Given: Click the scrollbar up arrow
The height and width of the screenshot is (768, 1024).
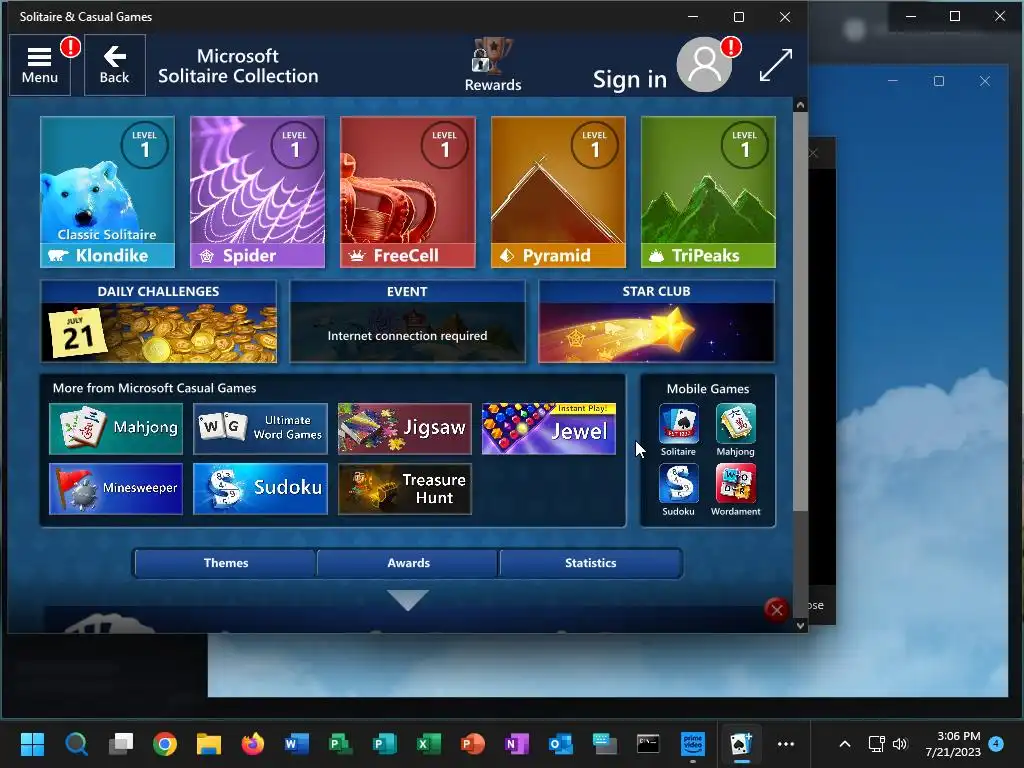Looking at the screenshot, I should coord(800,104).
